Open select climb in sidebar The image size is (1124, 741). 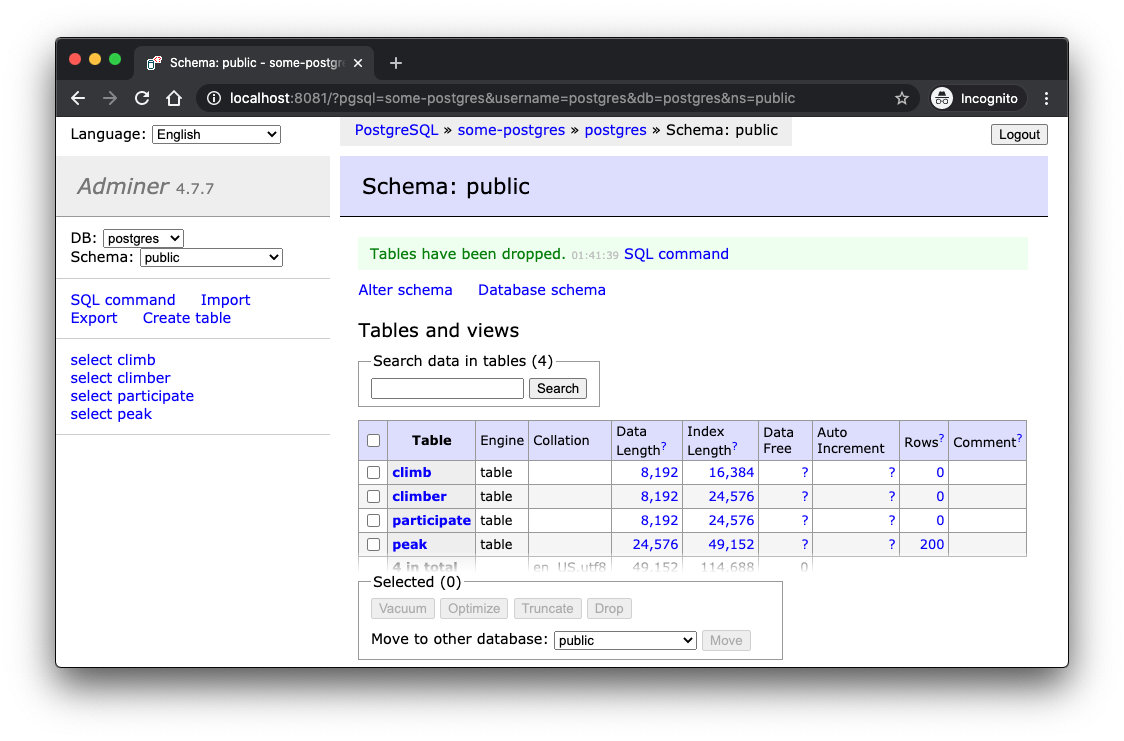pos(113,360)
